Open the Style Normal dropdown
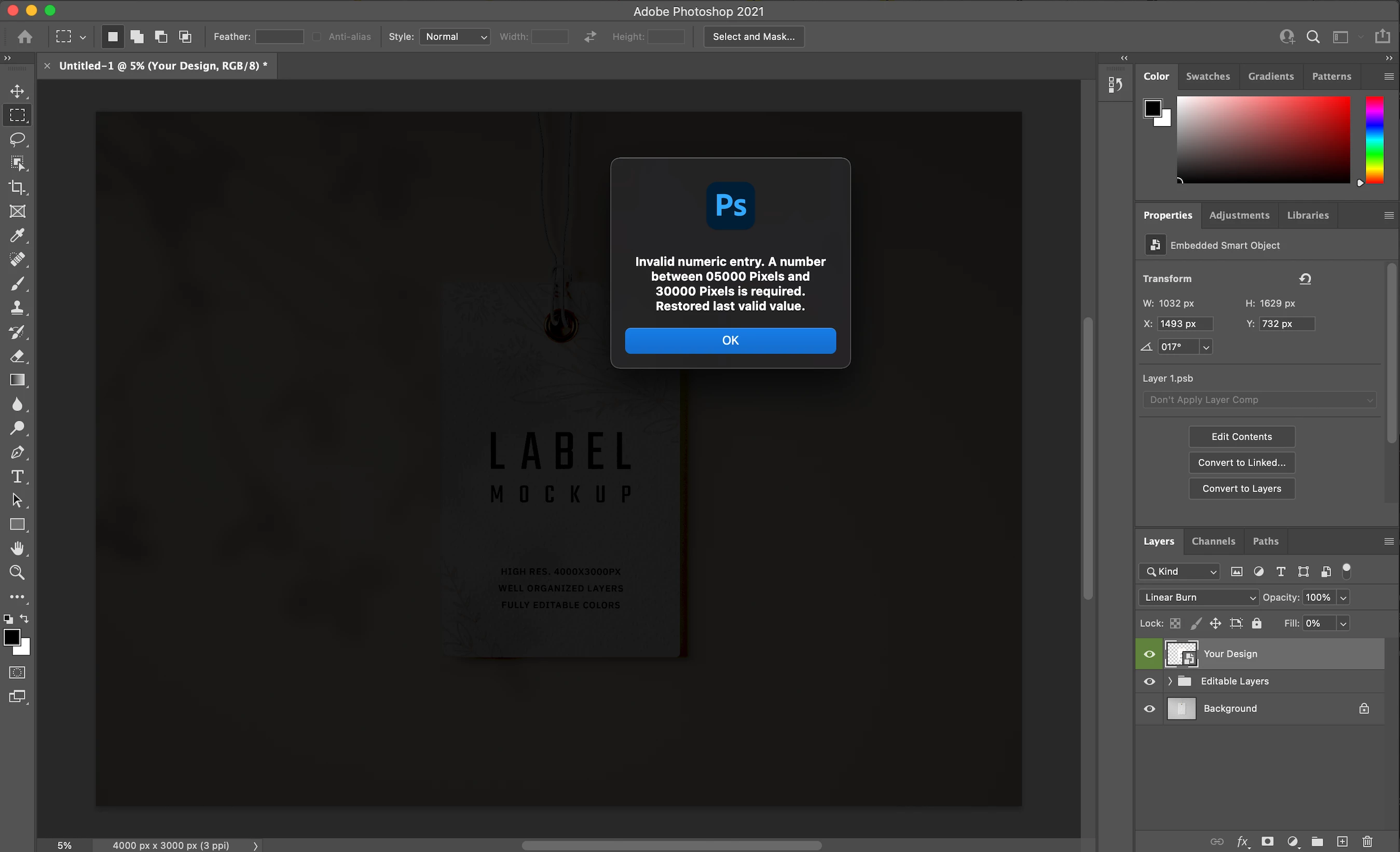1400x852 pixels. (x=455, y=36)
